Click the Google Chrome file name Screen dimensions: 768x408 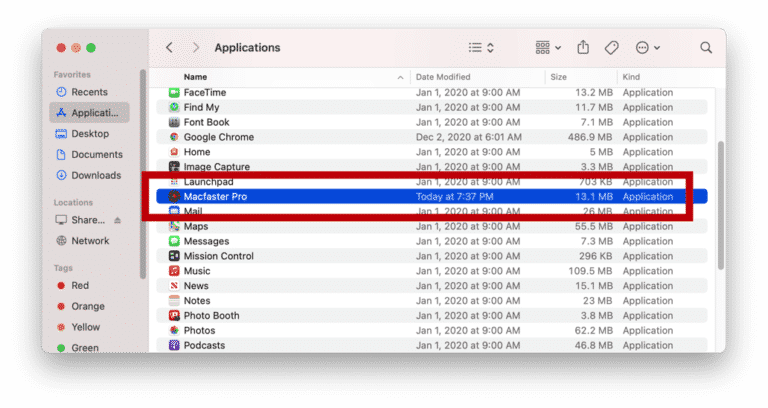(218, 137)
